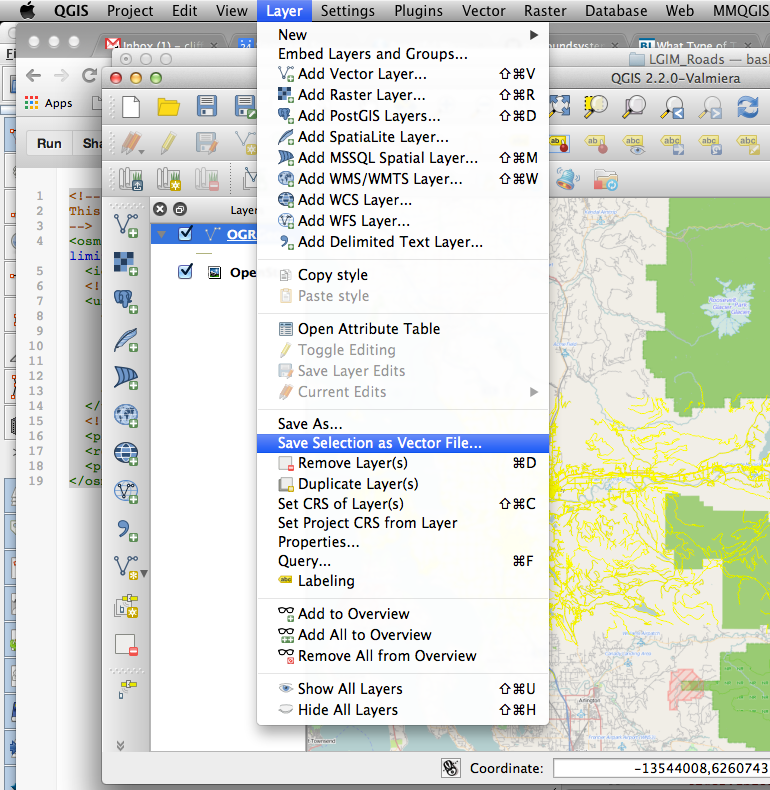Open the Vector menu in menu bar
Viewport: 770px width, 790px height.
click(x=483, y=11)
